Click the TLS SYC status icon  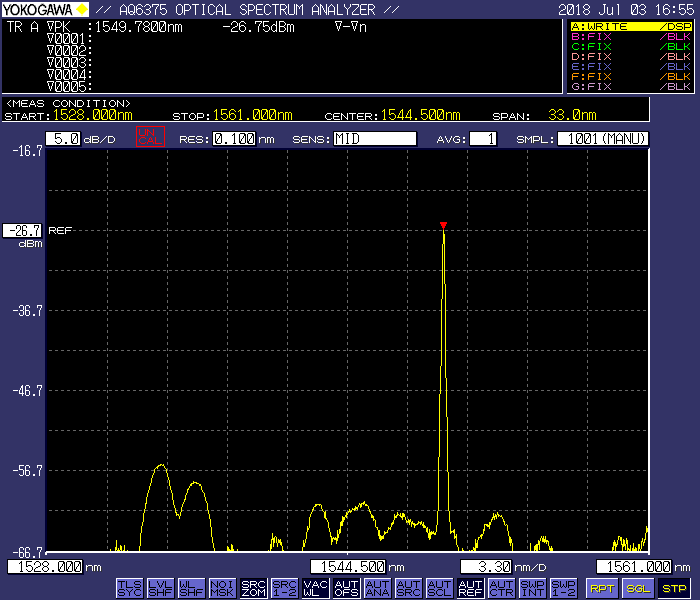pos(130,588)
